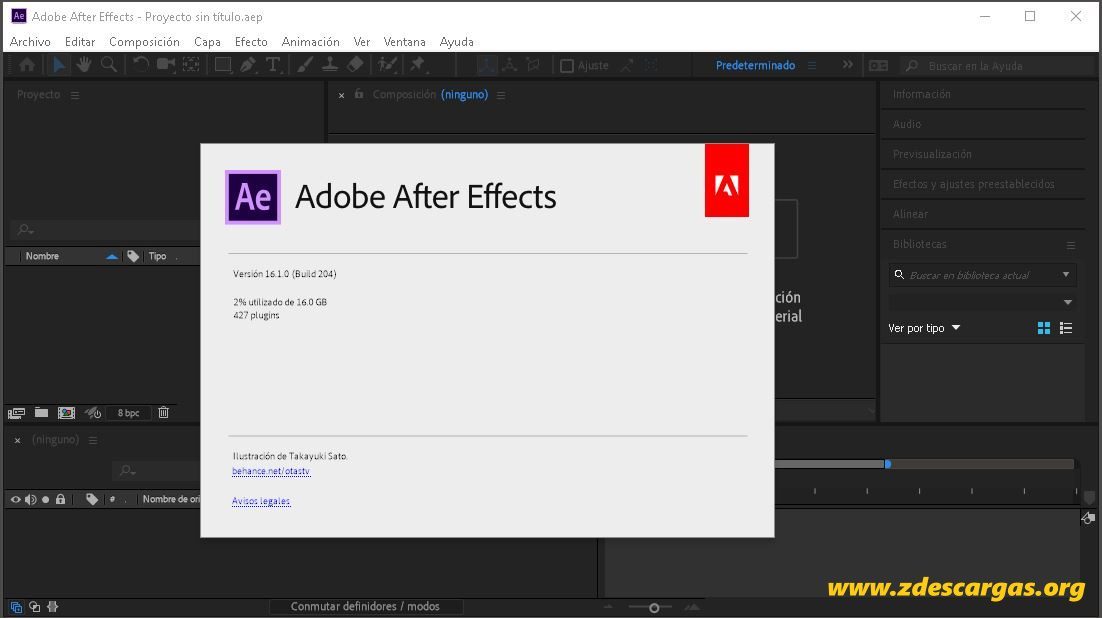
Task: Select the Hand tool
Action: (84, 65)
